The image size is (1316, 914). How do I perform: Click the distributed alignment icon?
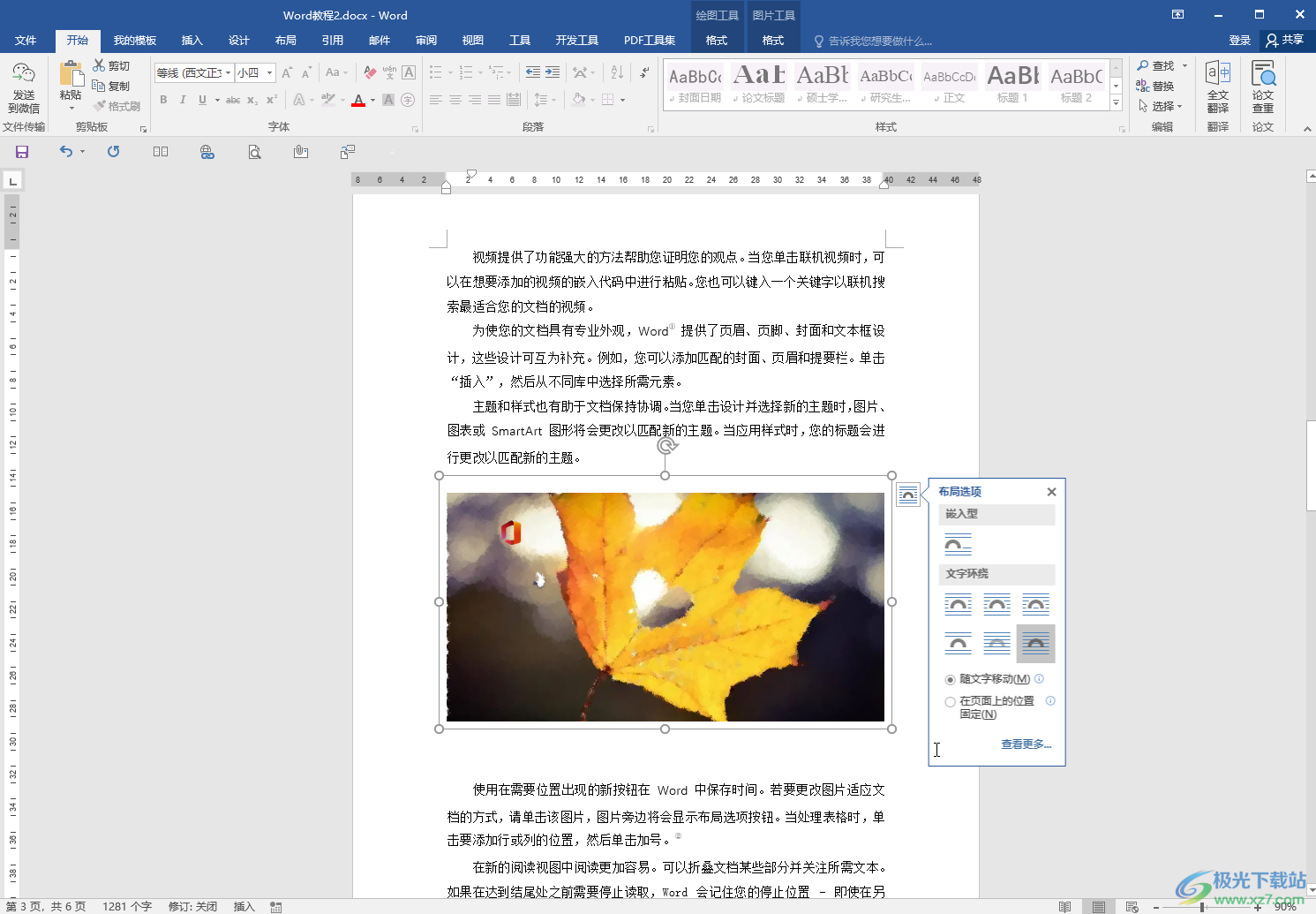514,100
